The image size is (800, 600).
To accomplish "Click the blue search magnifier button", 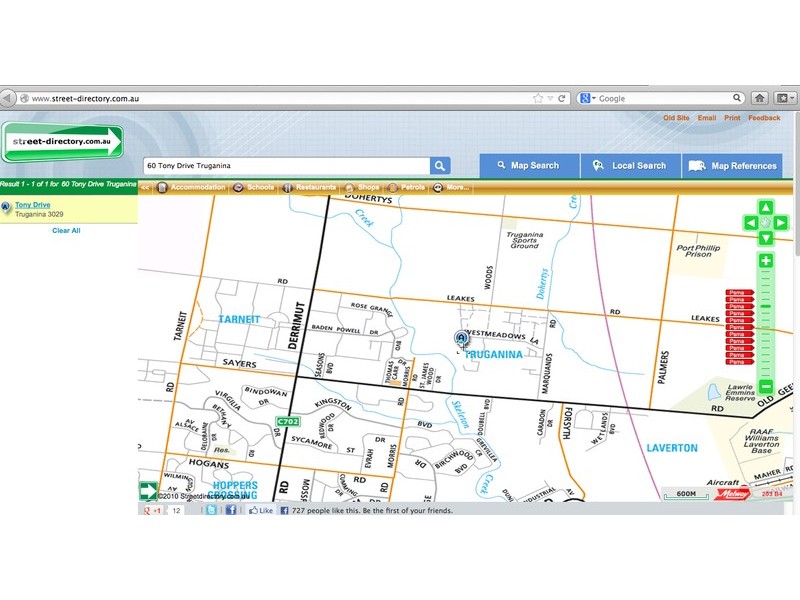I will point(440,166).
